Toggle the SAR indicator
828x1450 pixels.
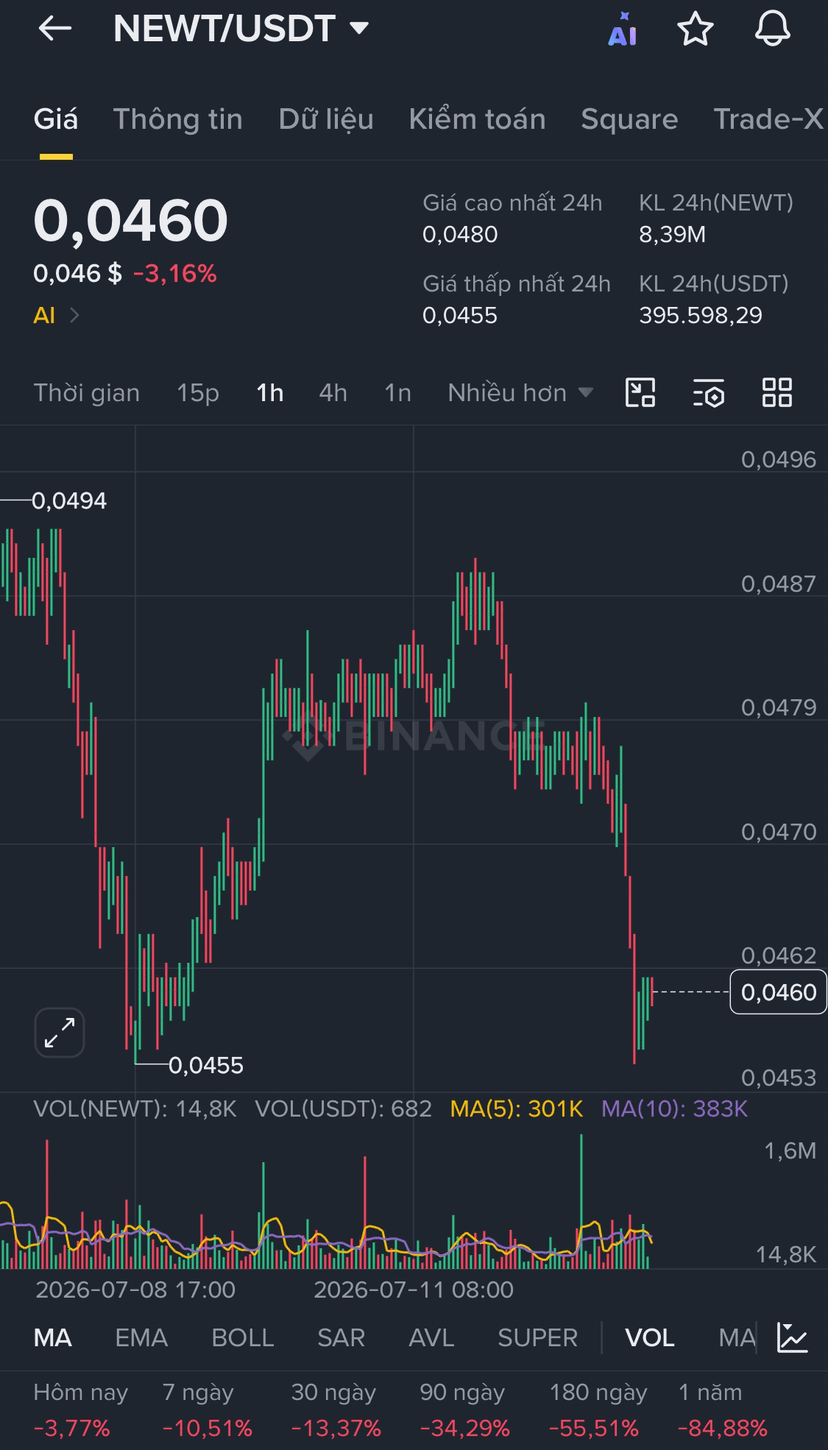click(341, 1338)
